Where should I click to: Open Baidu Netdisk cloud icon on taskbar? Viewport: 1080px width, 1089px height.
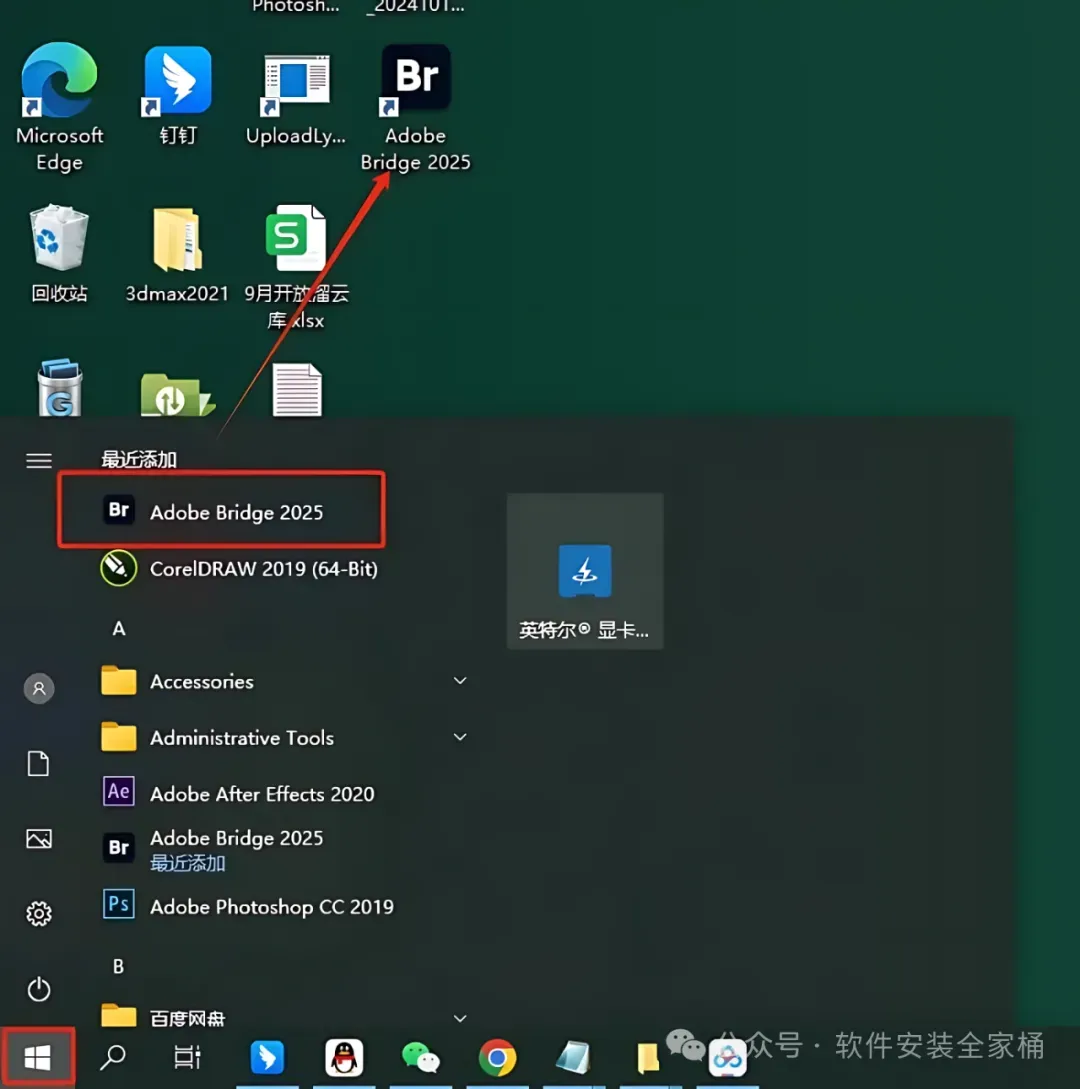pos(727,1058)
